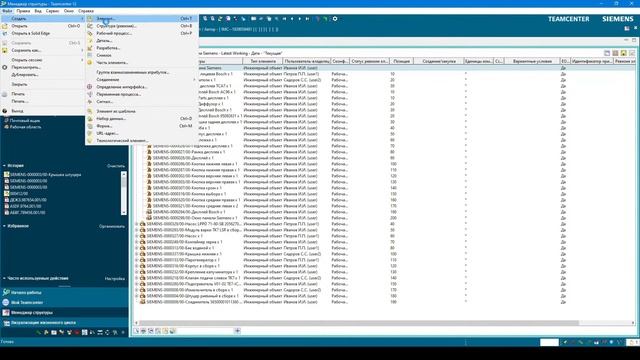Image resolution: width=640 pixels, height=360 pixels.
Task: Open the Рабочая область link
Action: [25, 127]
